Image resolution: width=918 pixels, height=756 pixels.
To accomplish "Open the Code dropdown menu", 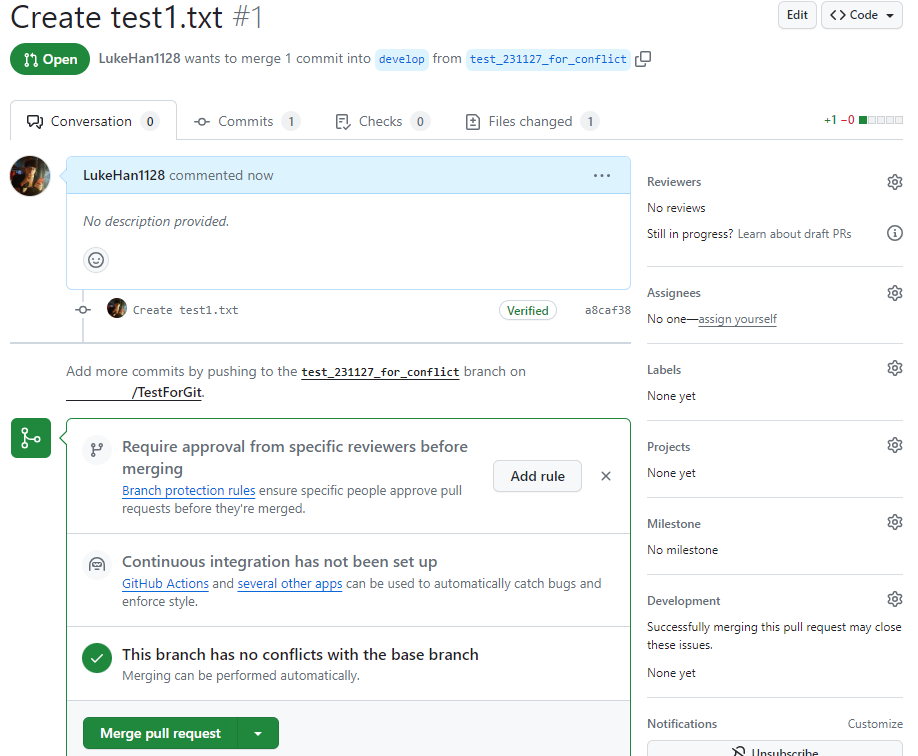I will tap(862, 15).
